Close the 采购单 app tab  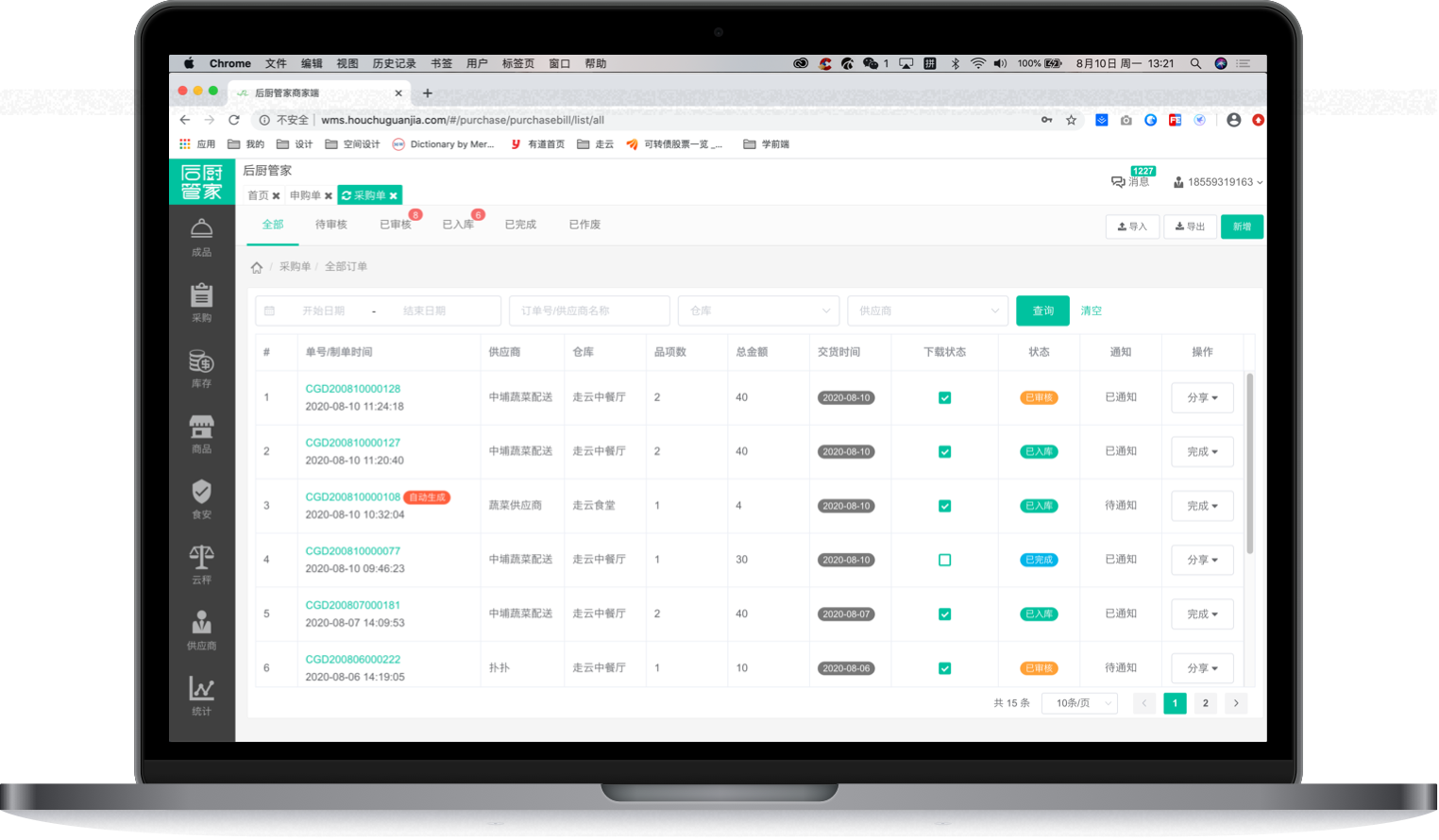[x=393, y=195]
